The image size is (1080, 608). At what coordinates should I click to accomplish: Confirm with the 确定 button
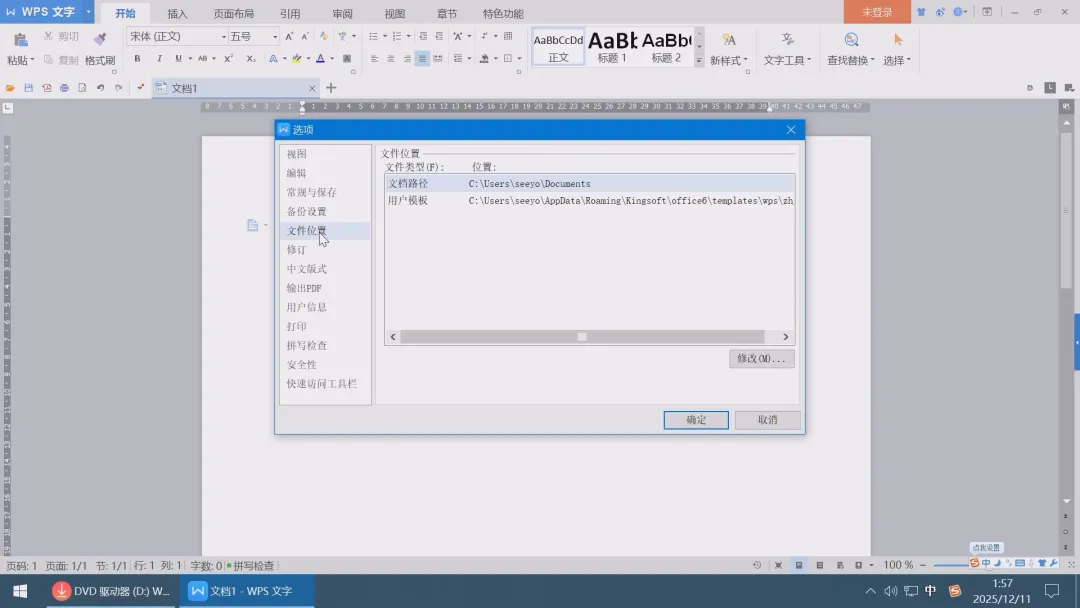coord(696,420)
